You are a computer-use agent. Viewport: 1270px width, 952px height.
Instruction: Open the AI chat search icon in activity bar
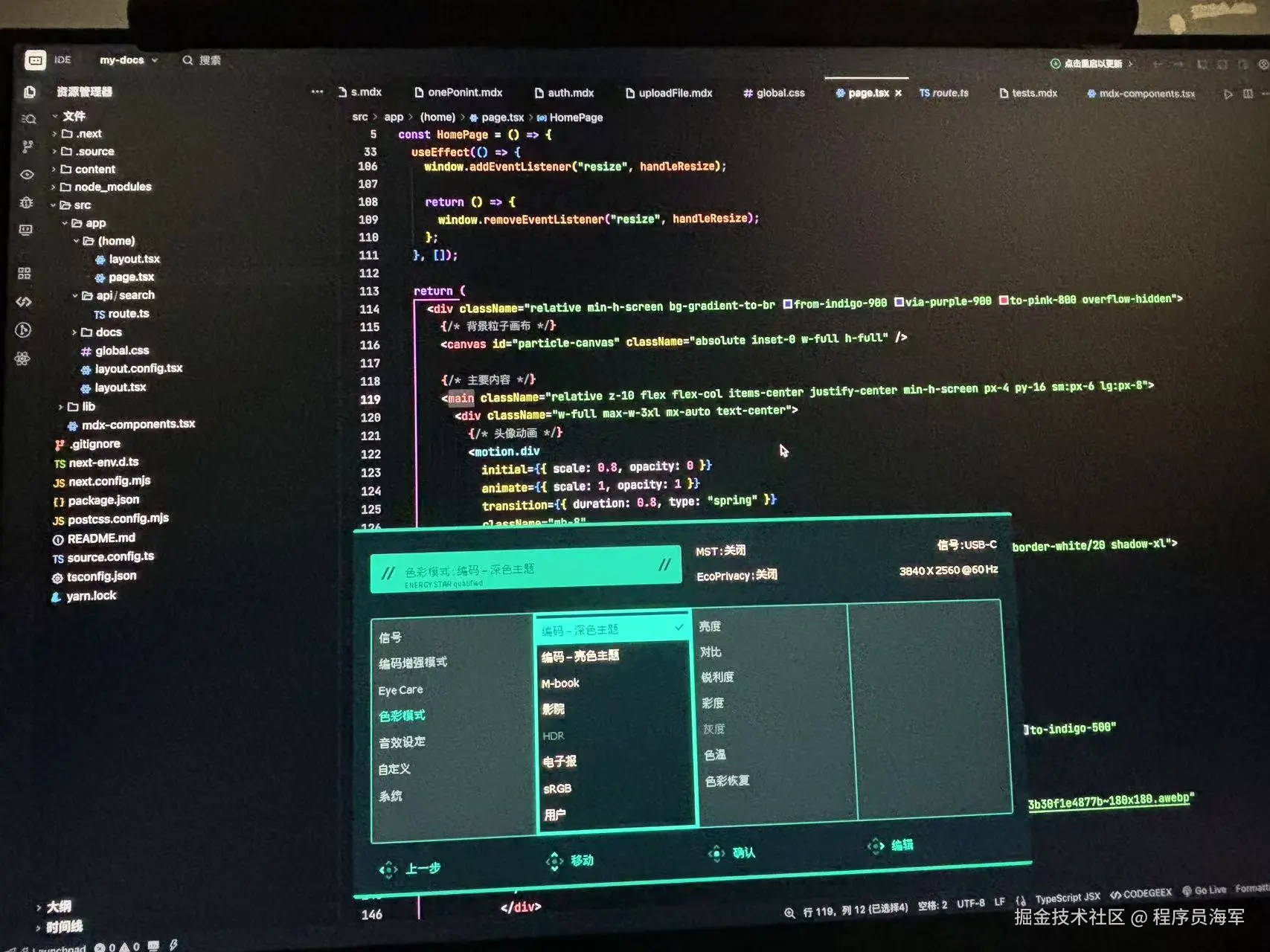pos(29,119)
